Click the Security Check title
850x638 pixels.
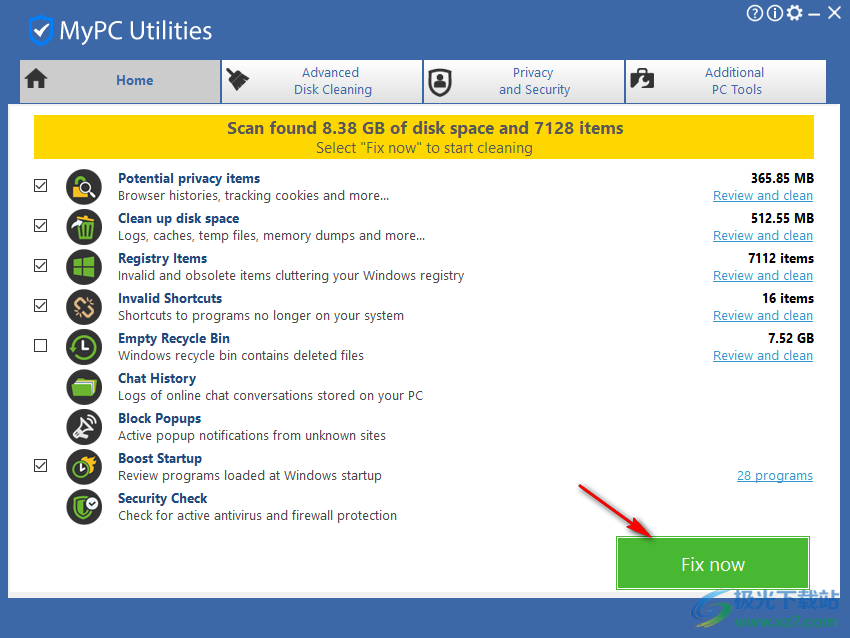(163, 499)
